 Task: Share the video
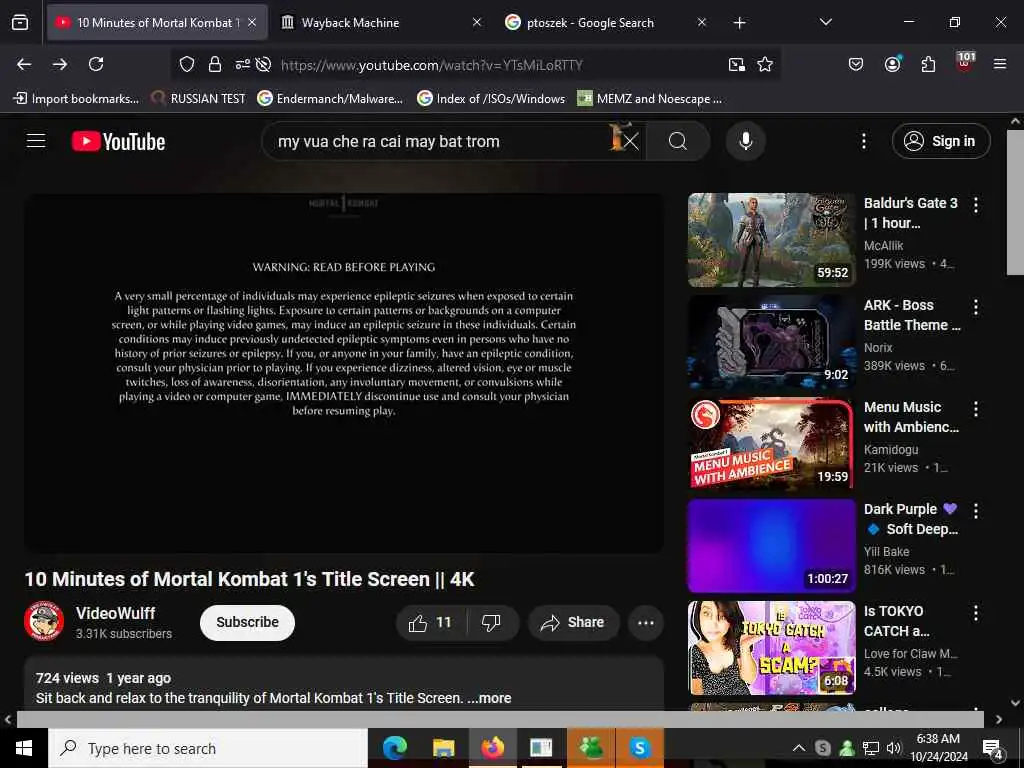[573, 623]
